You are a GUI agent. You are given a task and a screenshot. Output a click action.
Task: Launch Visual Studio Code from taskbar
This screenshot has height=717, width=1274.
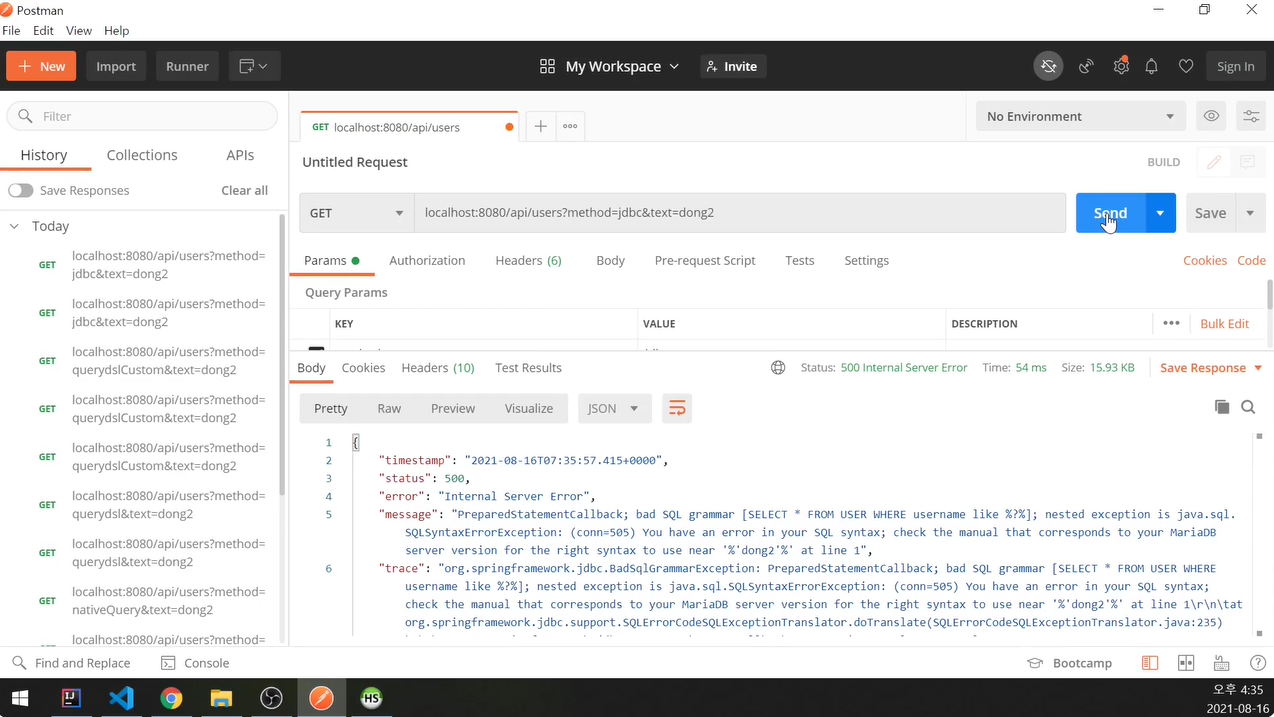coord(121,697)
